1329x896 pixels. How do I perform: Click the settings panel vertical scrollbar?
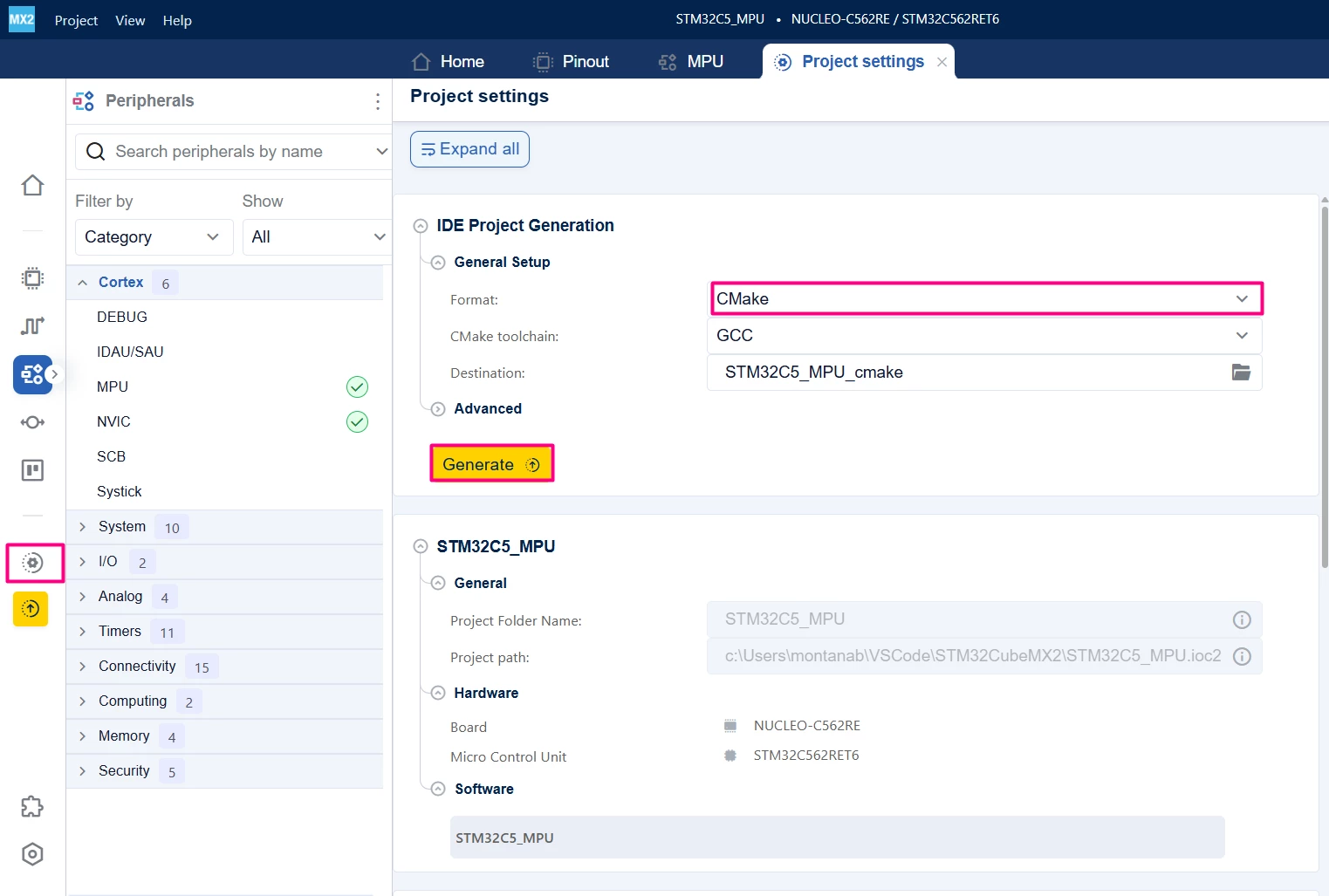click(x=1325, y=386)
